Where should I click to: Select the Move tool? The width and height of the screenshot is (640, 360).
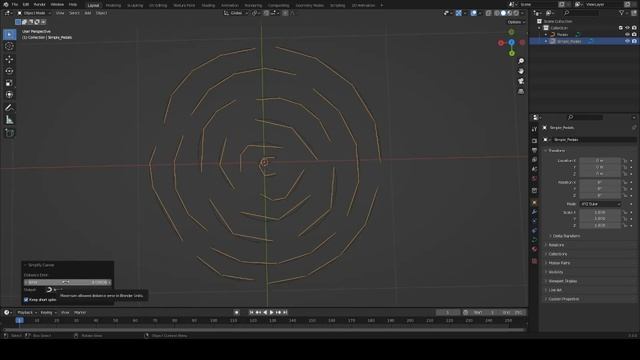point(9,59)
